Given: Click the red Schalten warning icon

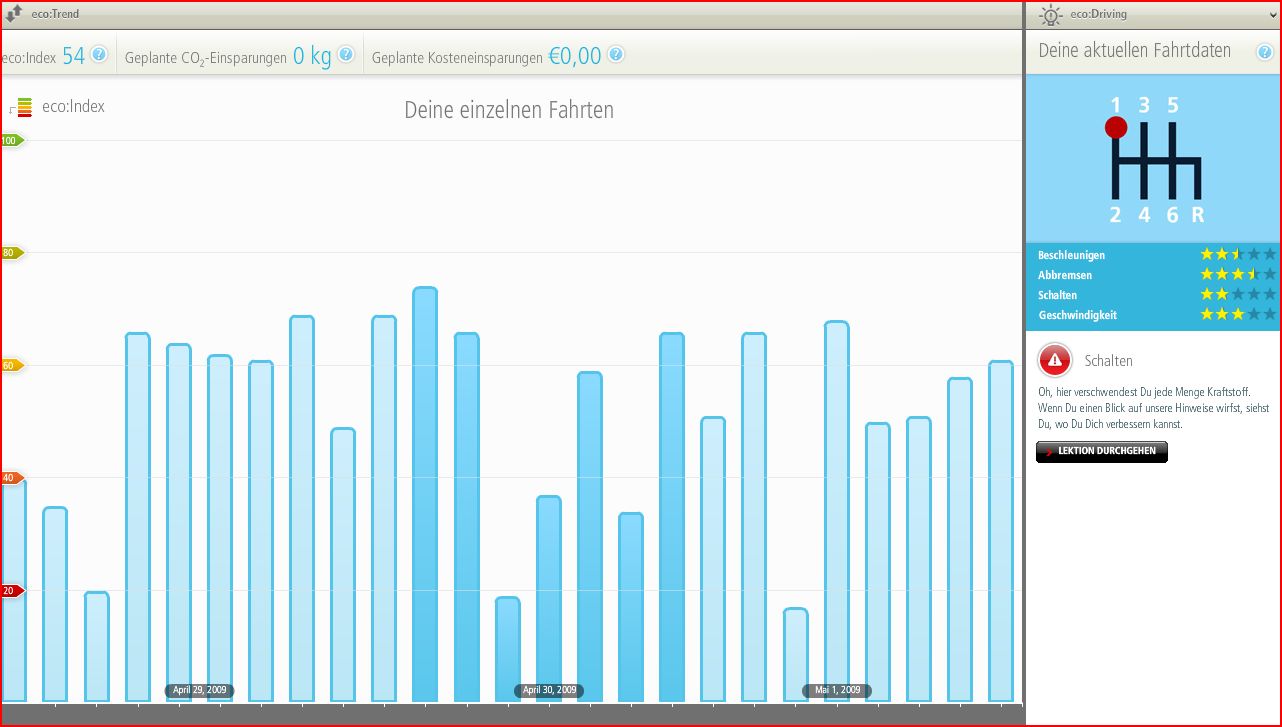Looking at the screenshot, I should pos(1055,360).
